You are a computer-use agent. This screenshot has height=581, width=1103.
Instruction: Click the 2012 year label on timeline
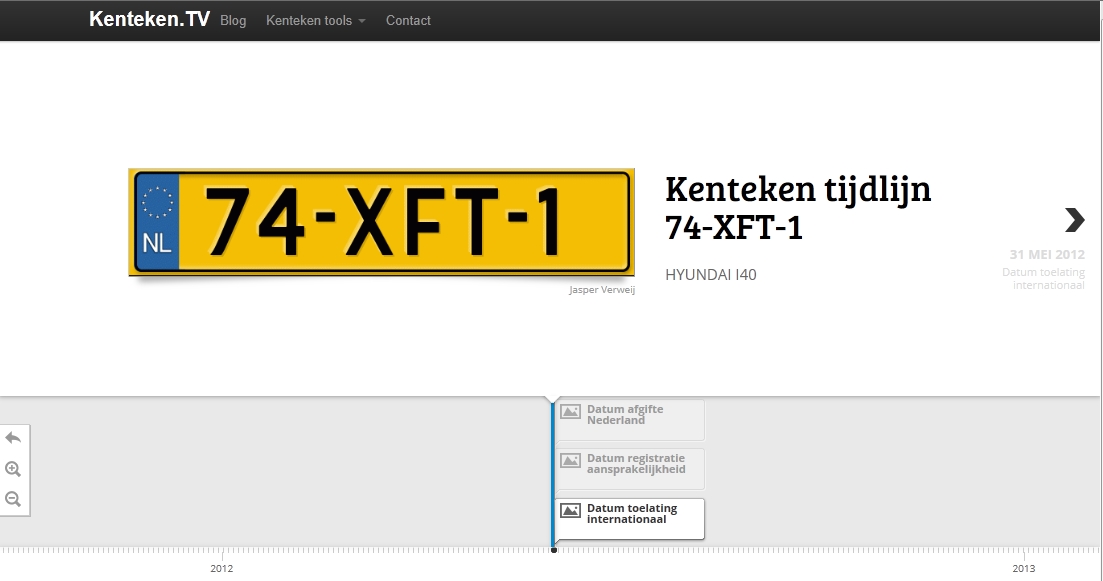click(x=222, y=568)
